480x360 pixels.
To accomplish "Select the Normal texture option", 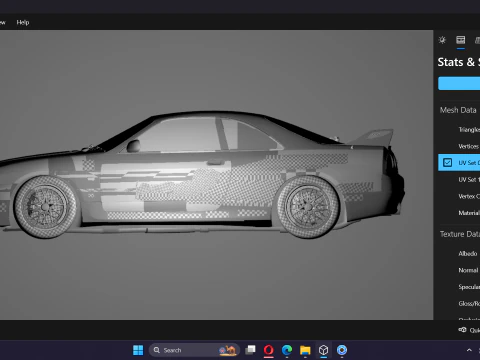I will click(468, 270).
